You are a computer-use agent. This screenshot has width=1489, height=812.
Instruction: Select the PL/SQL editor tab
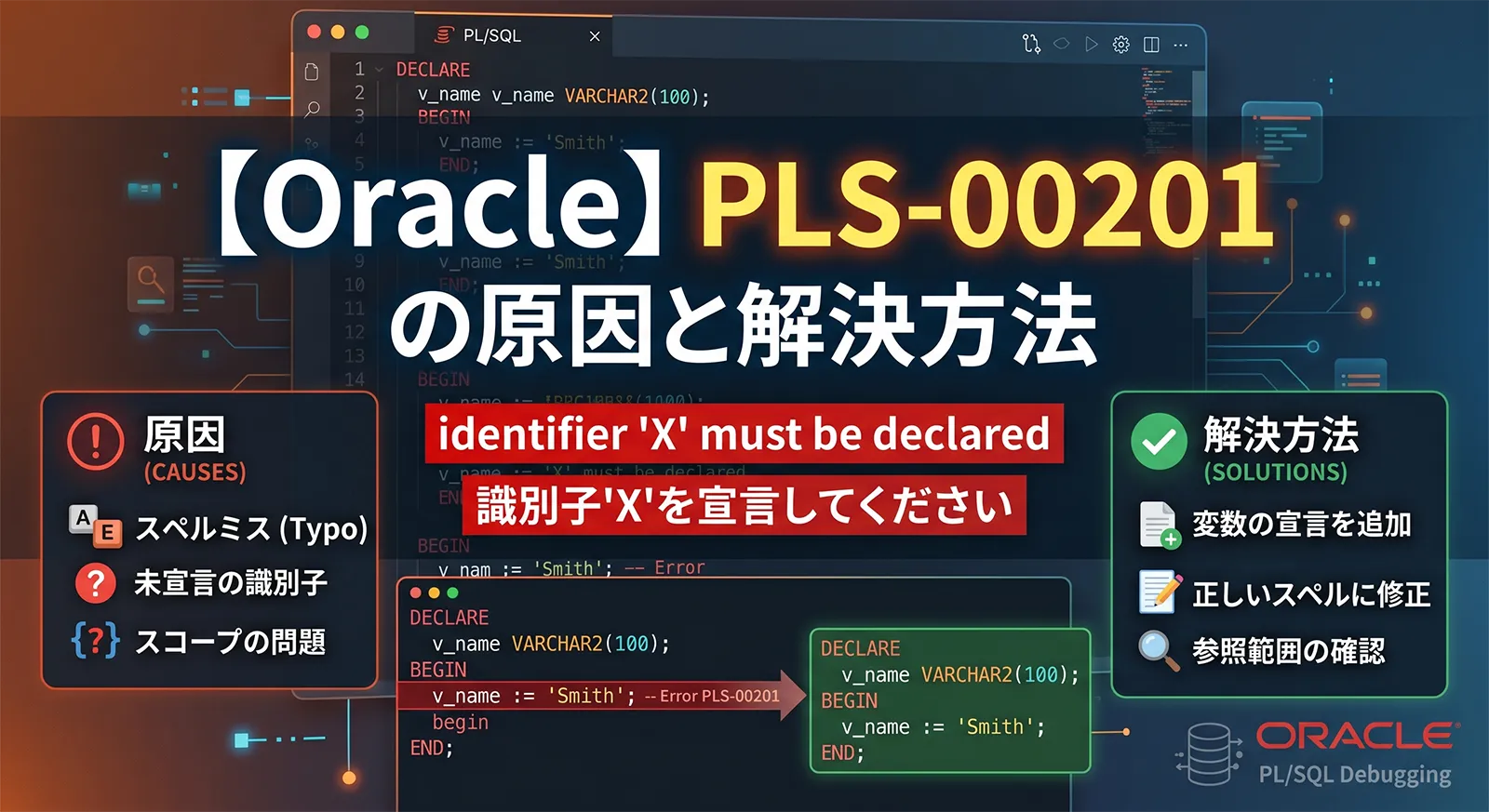coord(513,35)
